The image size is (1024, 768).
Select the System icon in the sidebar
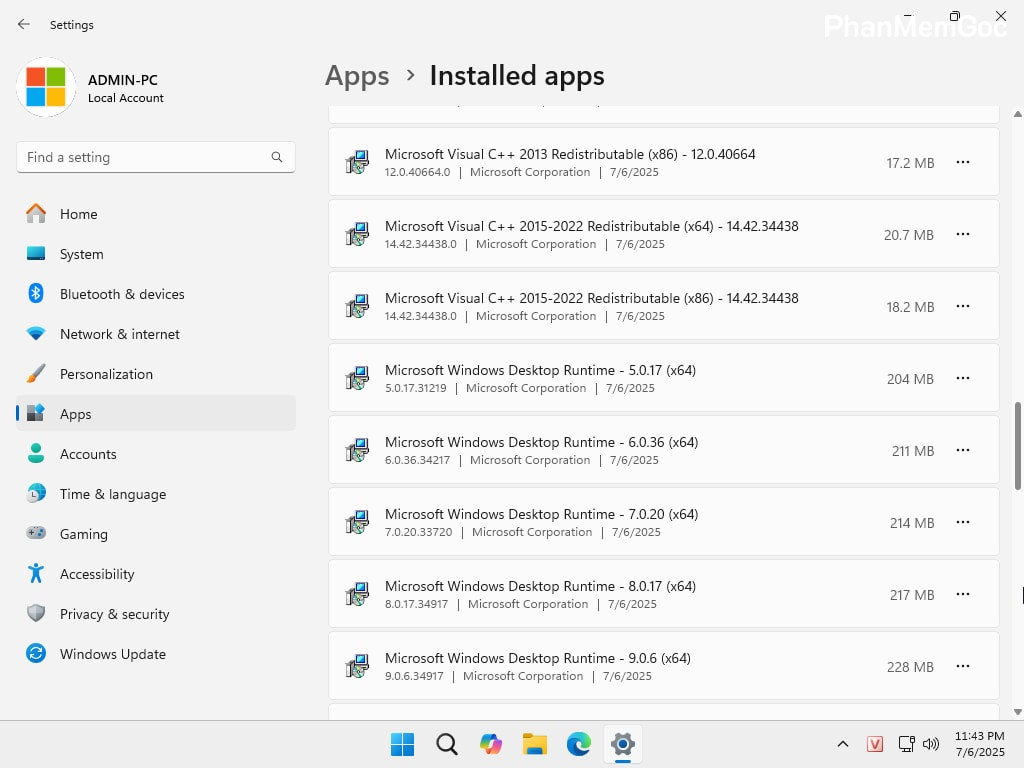[40, 254]
